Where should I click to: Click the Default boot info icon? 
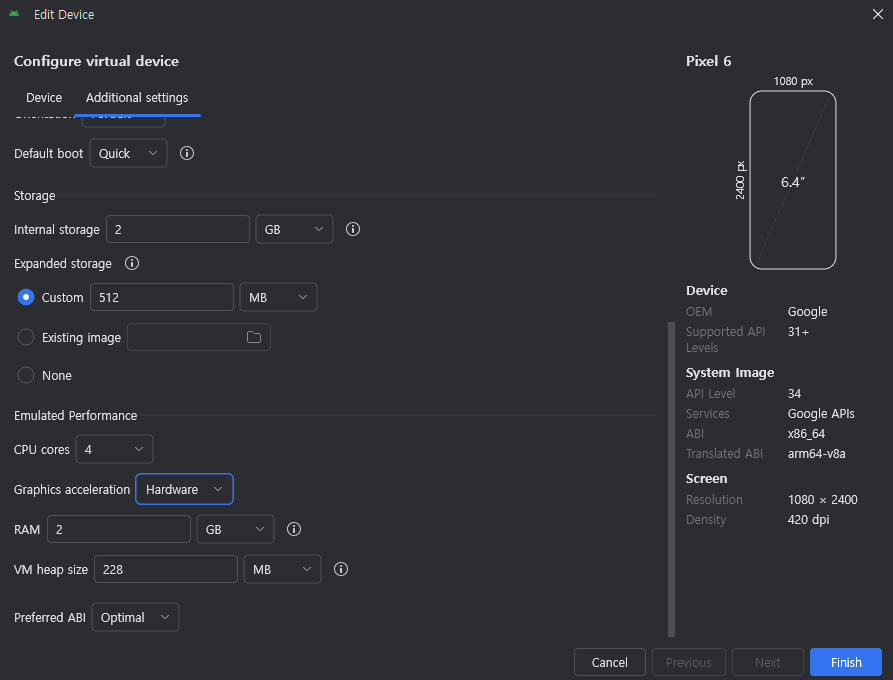187,153
